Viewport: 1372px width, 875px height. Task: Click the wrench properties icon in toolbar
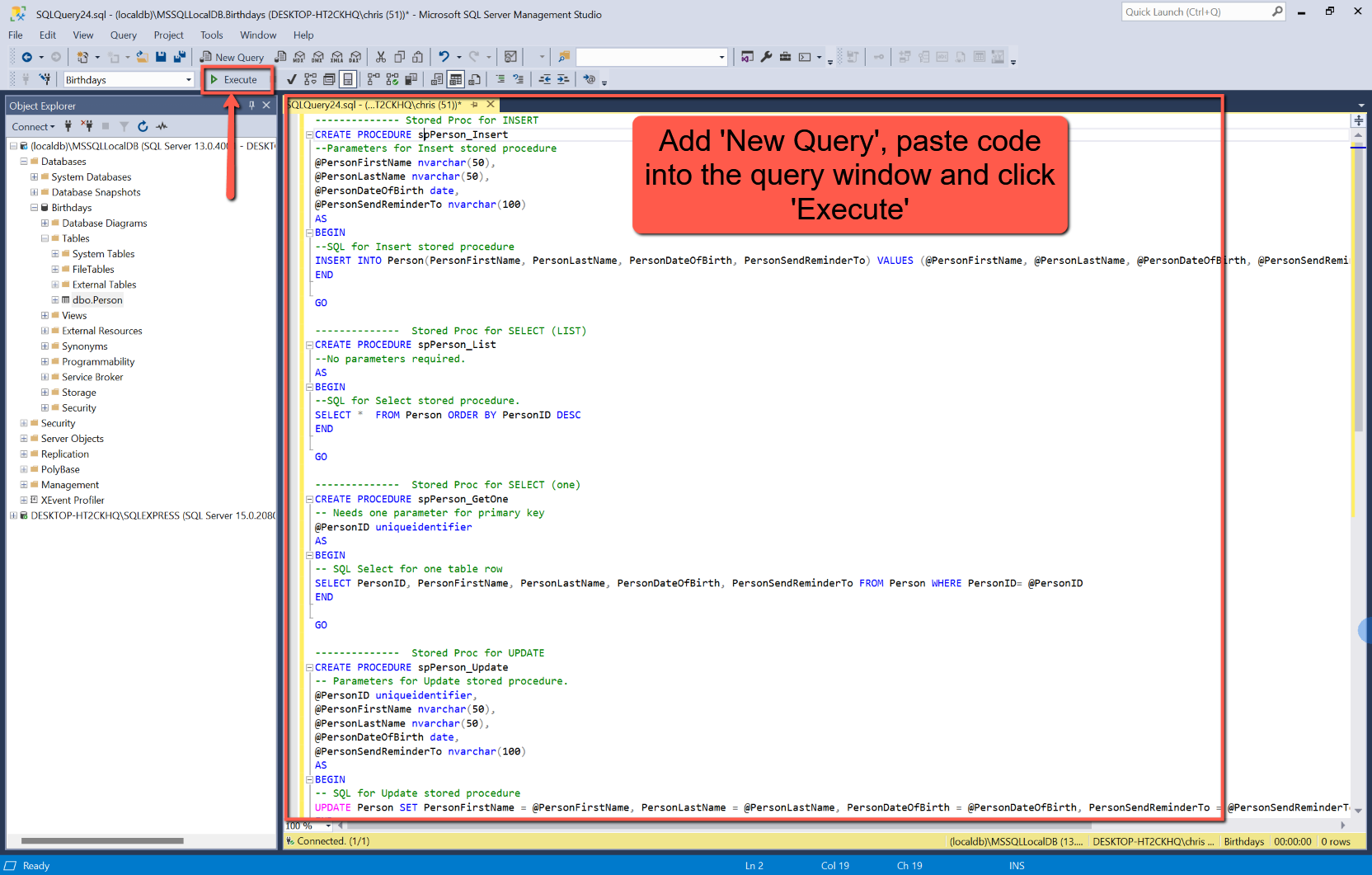[766, 57]
